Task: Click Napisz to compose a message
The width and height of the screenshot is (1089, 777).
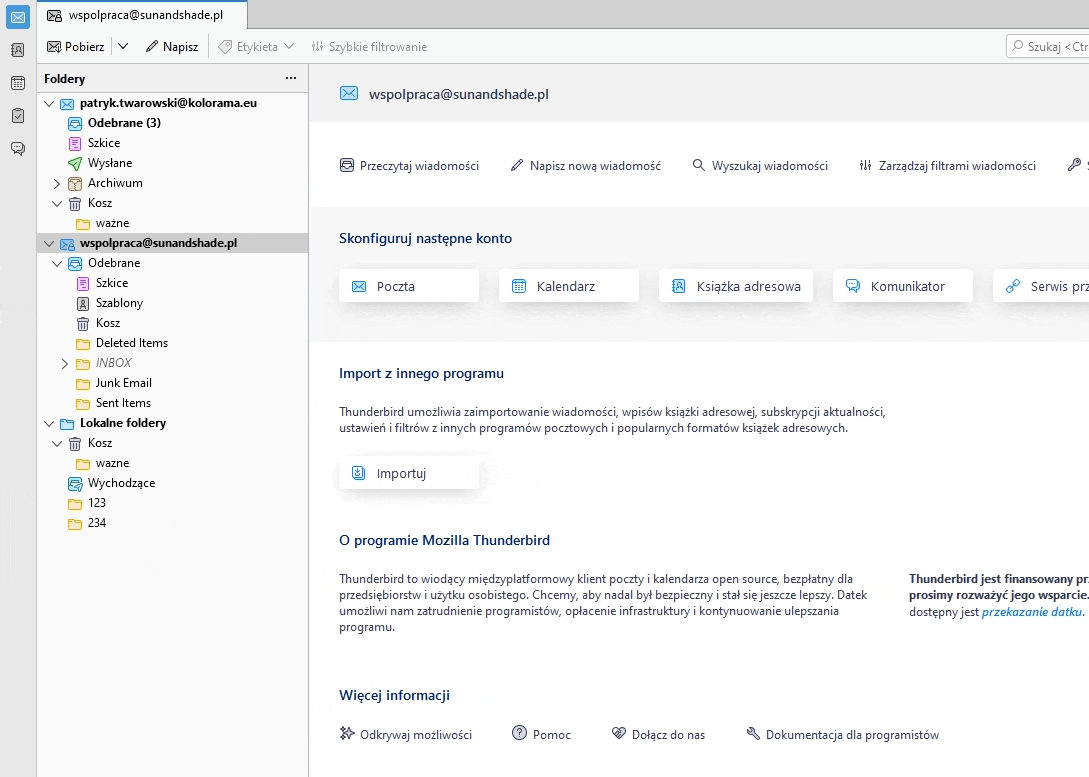Action: [x=172, y=46]
